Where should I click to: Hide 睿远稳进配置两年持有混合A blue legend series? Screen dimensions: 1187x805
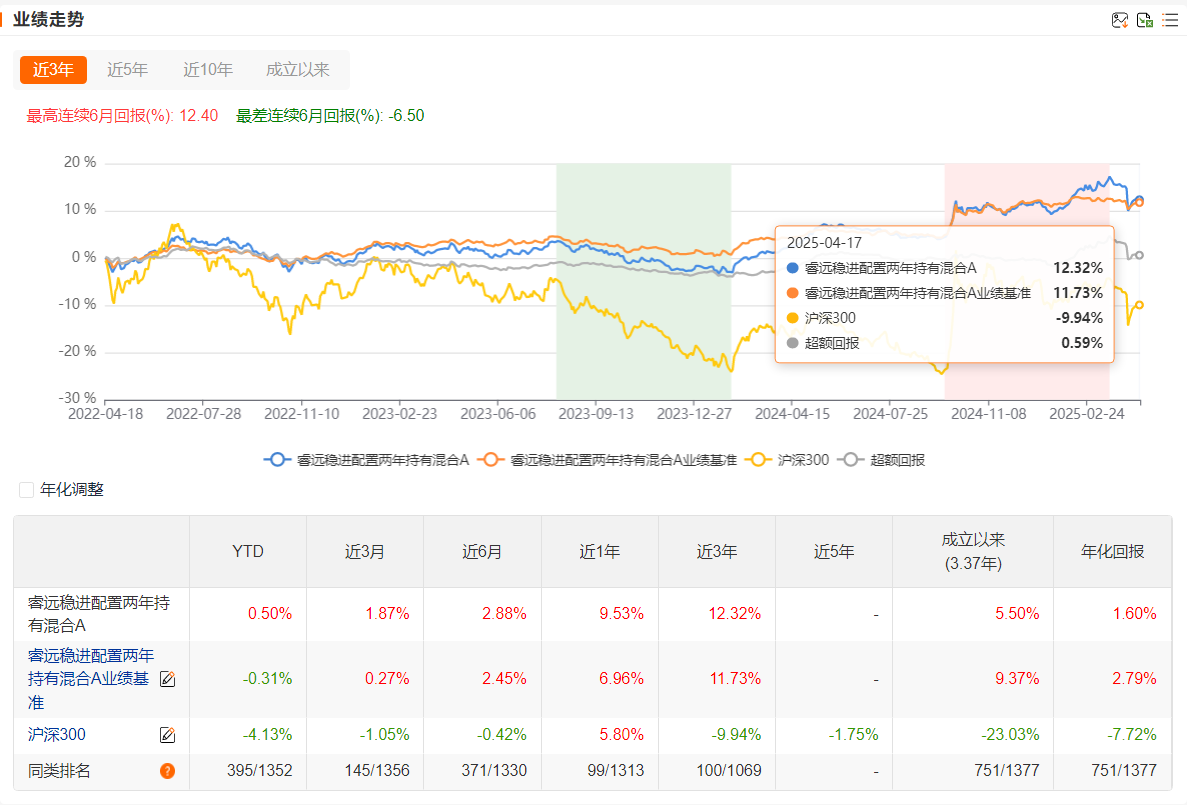click(x=277, y=460)
